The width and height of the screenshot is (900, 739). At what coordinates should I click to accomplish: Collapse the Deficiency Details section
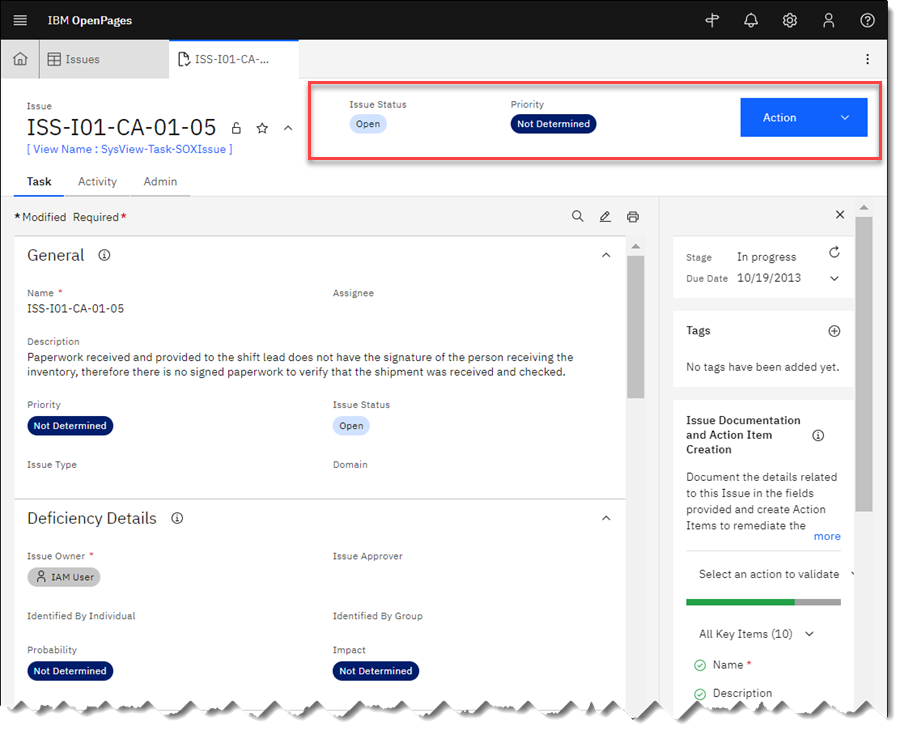click(606, 518)
